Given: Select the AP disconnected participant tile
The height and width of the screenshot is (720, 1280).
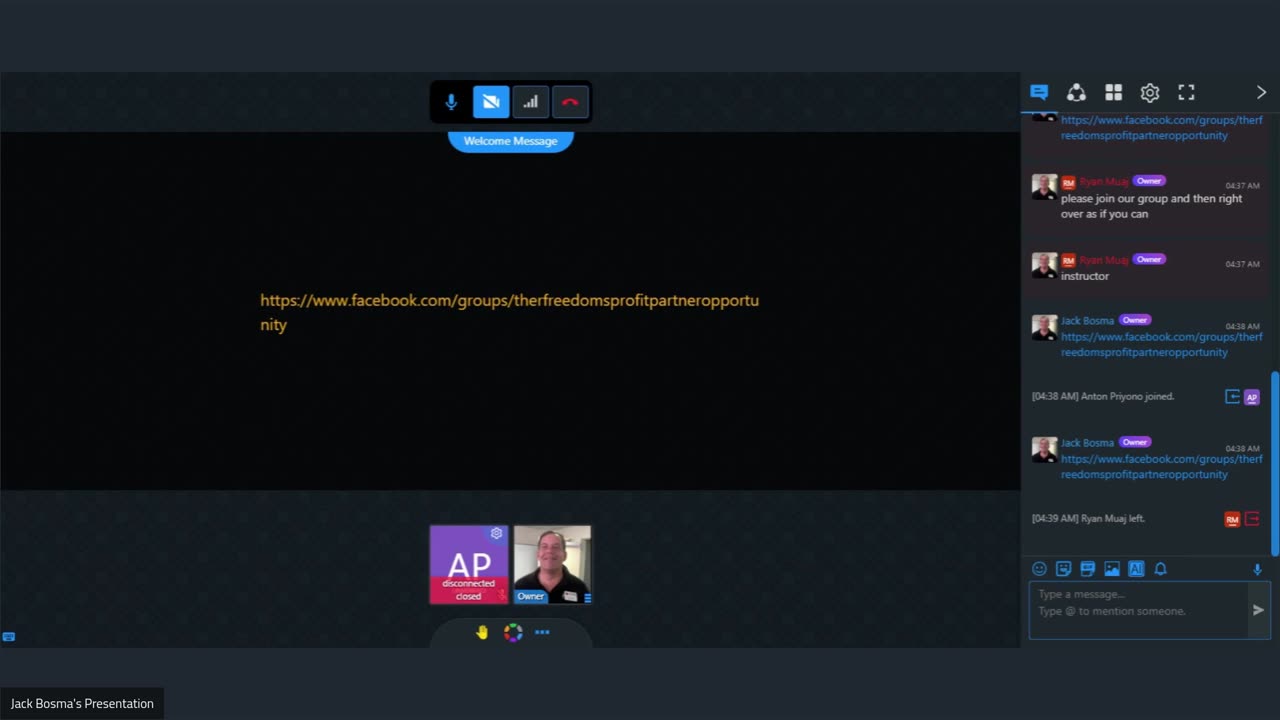Looking at the screenshot, I should [469, 565].
